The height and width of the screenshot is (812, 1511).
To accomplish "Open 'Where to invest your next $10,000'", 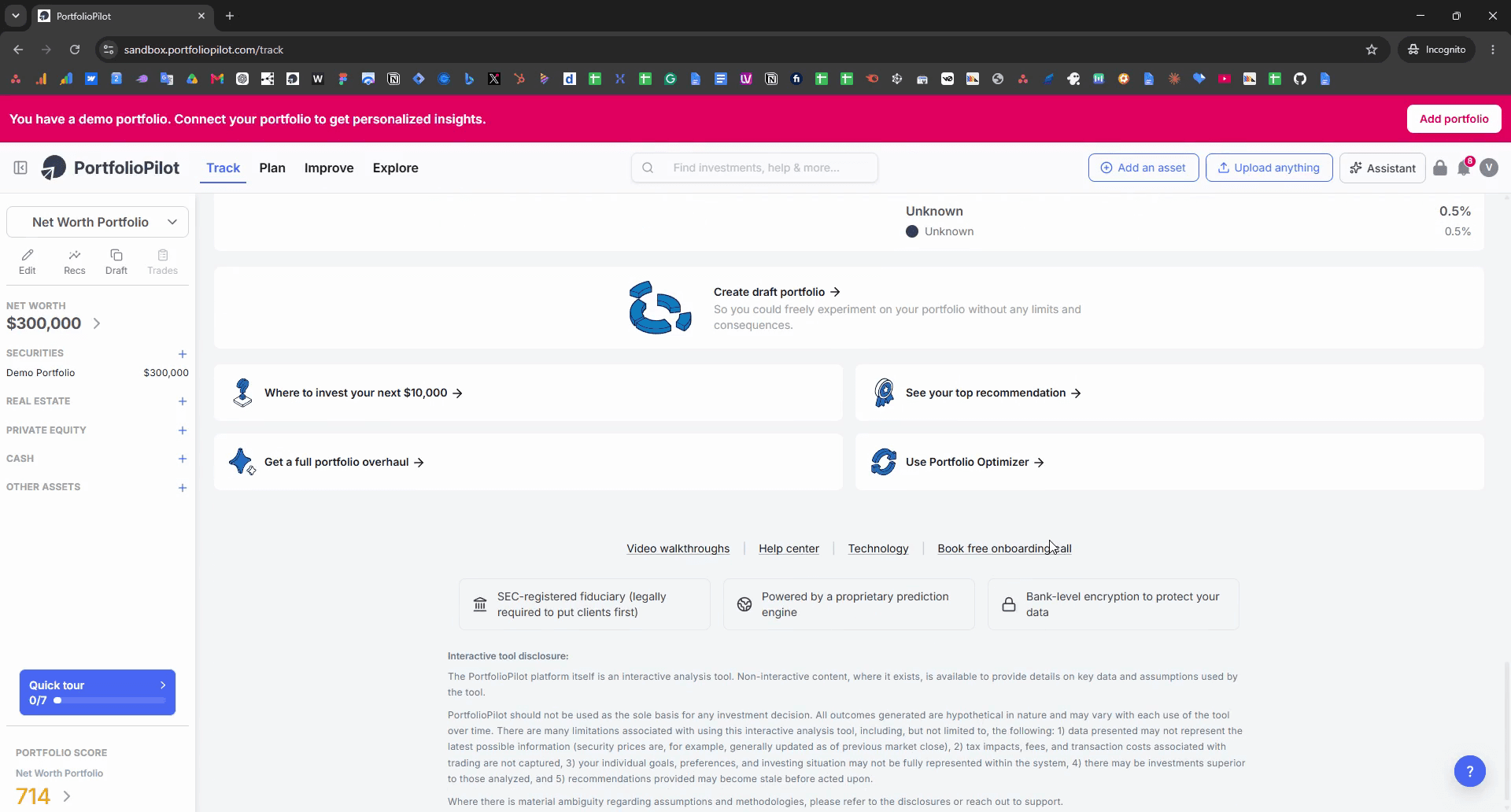I will pyautogui.click(x=528, y=393).
